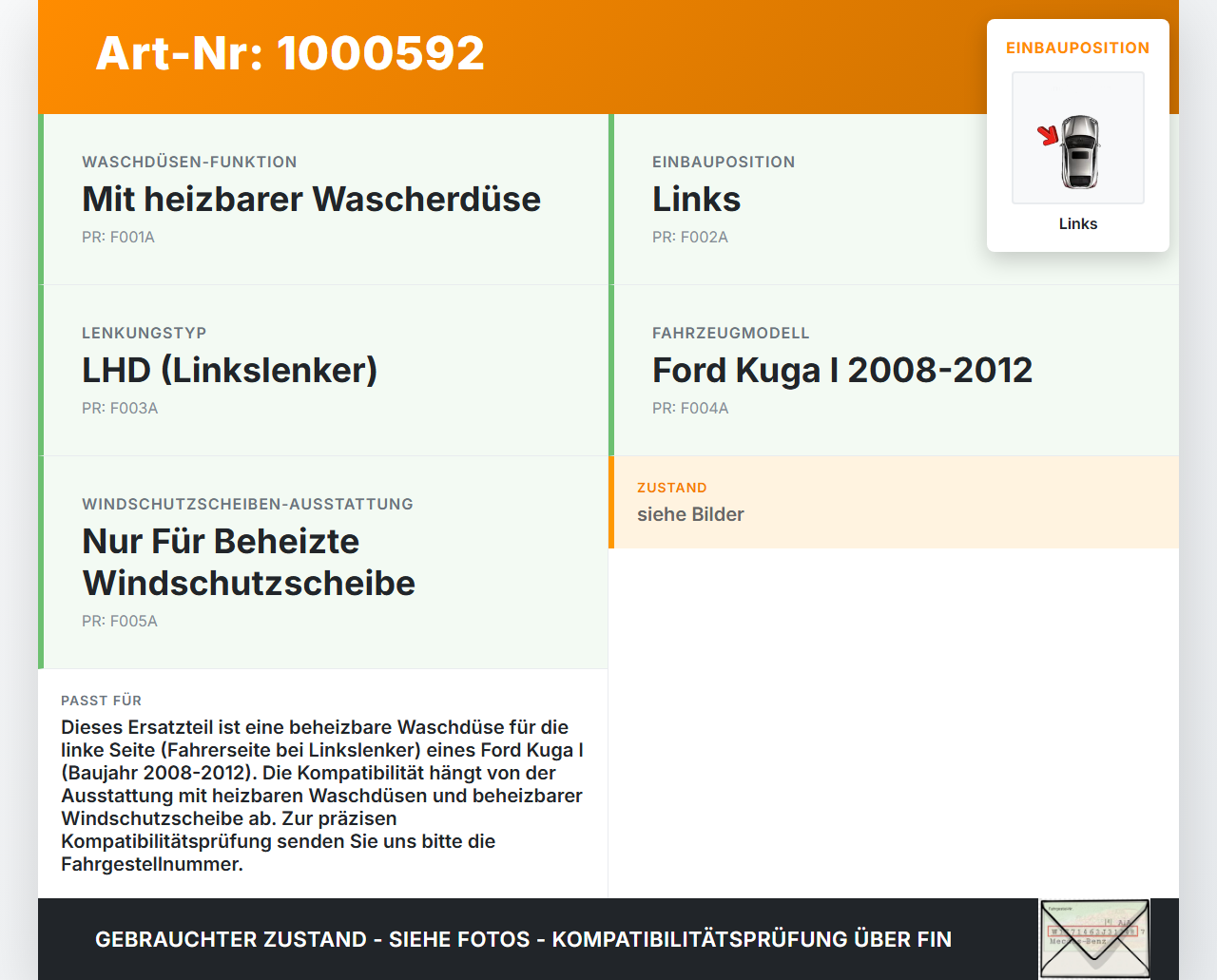Click the PR: F001A code field
The height and width of the screenshot is (980, 1217).
click(118, 237)
